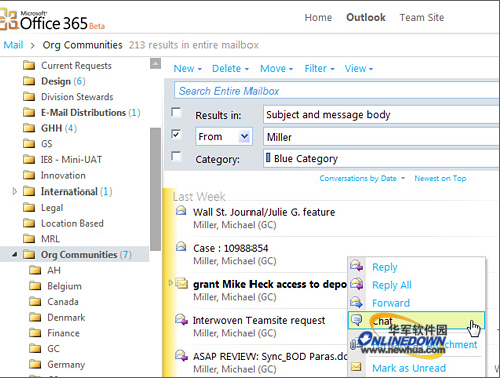500x378 pixels.
Task: Choose Mark as Unread from context menu
Action: 409,368
